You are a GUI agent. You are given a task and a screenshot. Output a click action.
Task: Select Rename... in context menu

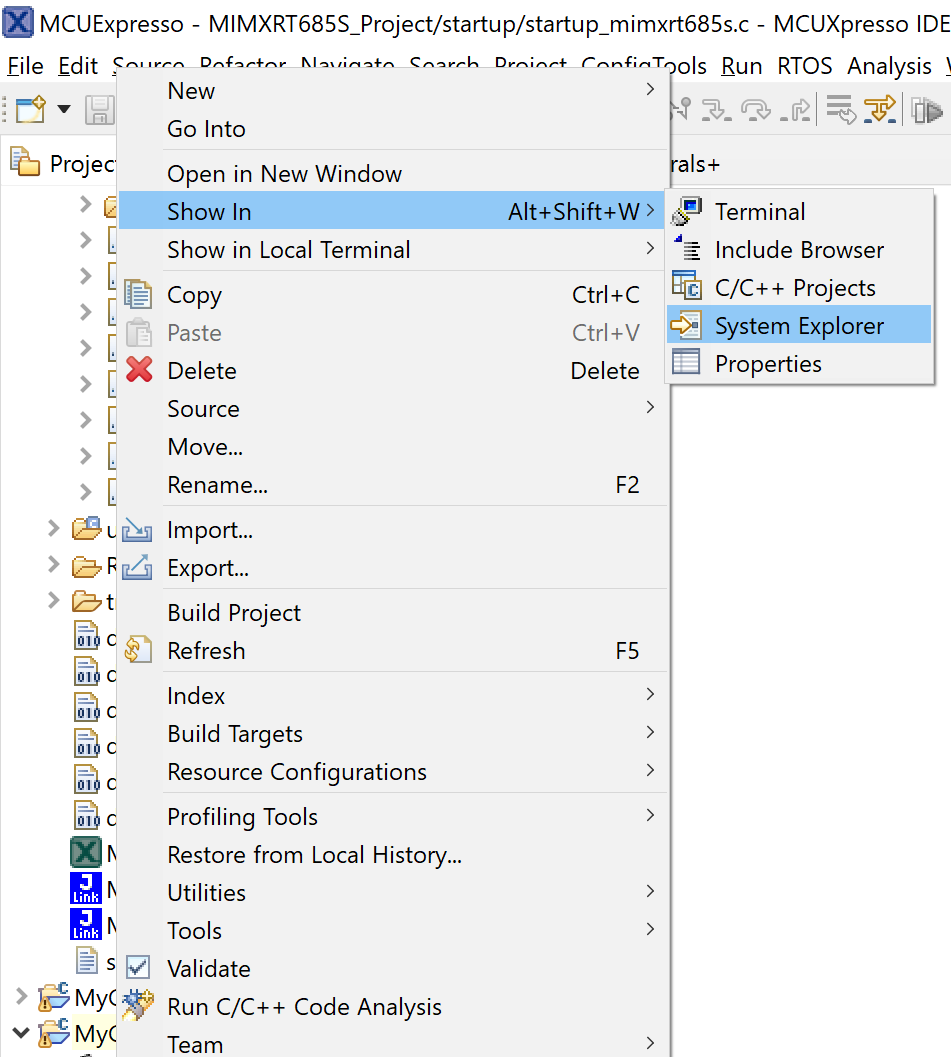coord(217,485)
